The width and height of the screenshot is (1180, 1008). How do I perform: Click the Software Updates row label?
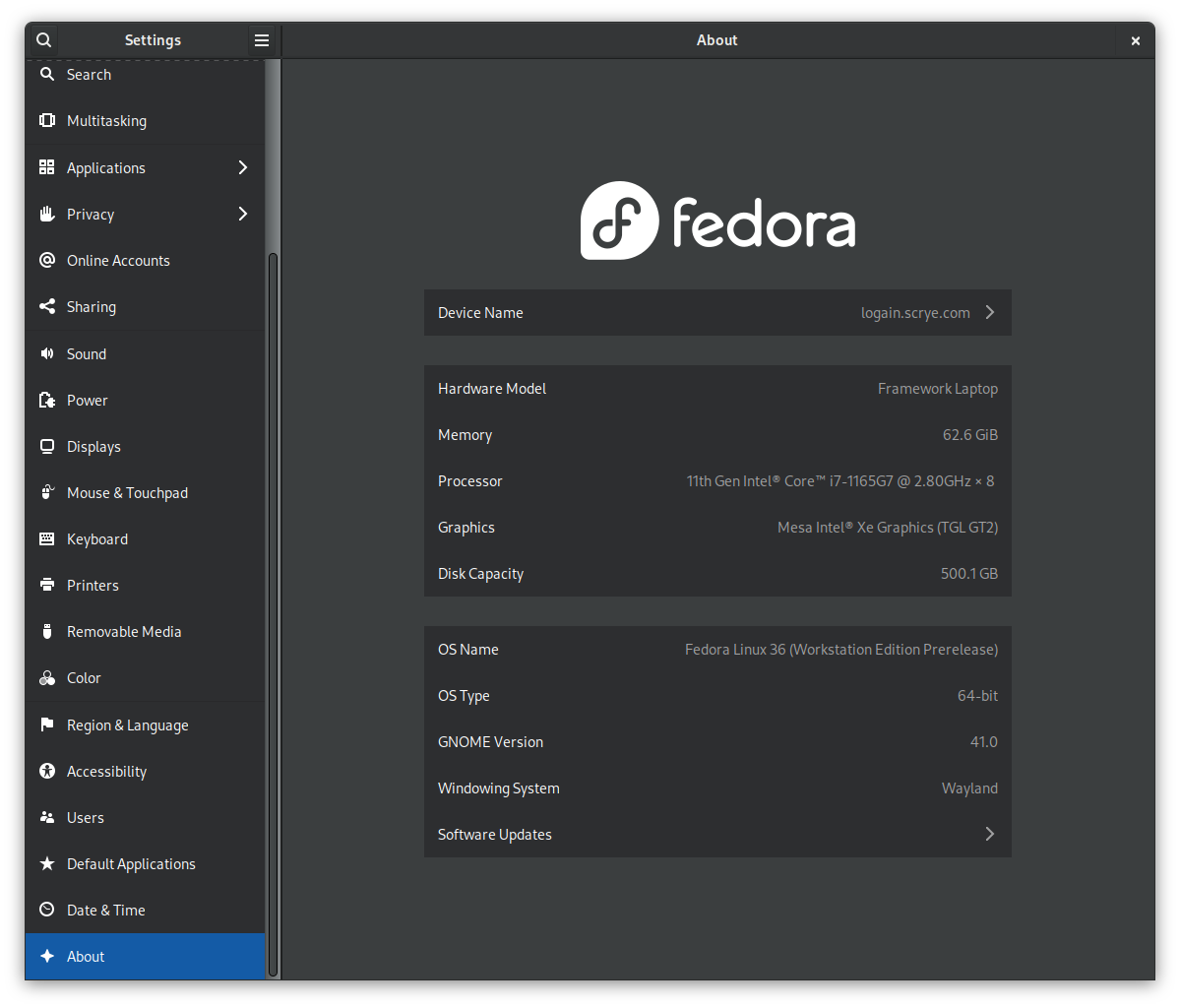point(494,834)
